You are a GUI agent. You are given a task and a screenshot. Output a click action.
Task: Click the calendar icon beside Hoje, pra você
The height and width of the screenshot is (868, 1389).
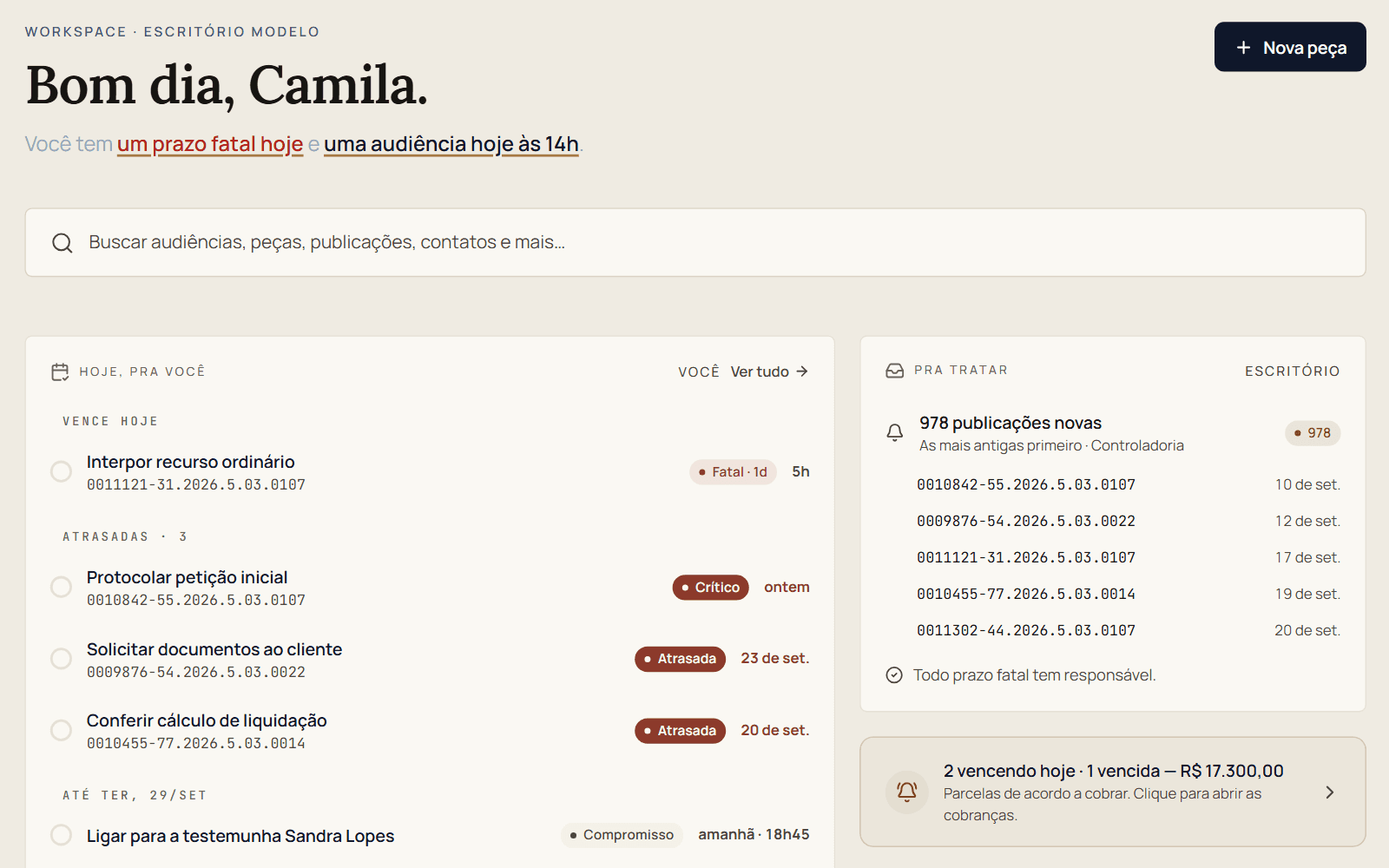pos(60,372)
